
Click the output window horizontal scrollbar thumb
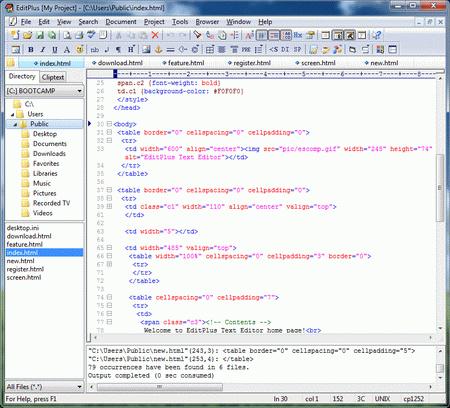click(160, 387)
